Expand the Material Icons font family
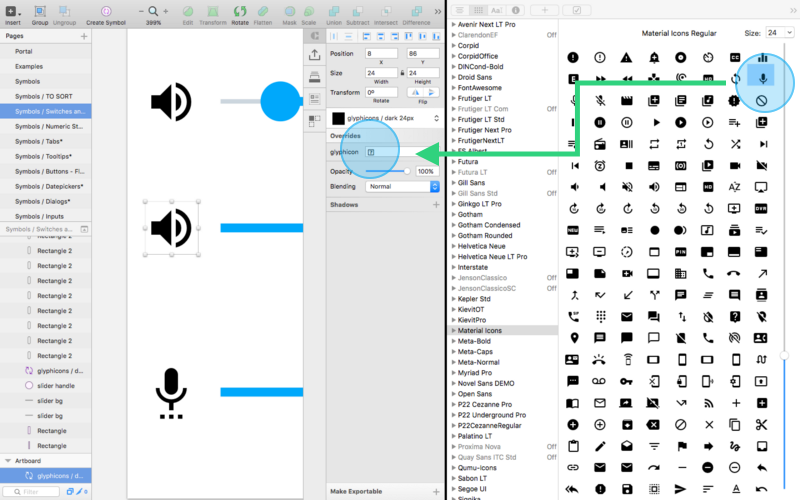The image size is (800, 500). [453, 330]
